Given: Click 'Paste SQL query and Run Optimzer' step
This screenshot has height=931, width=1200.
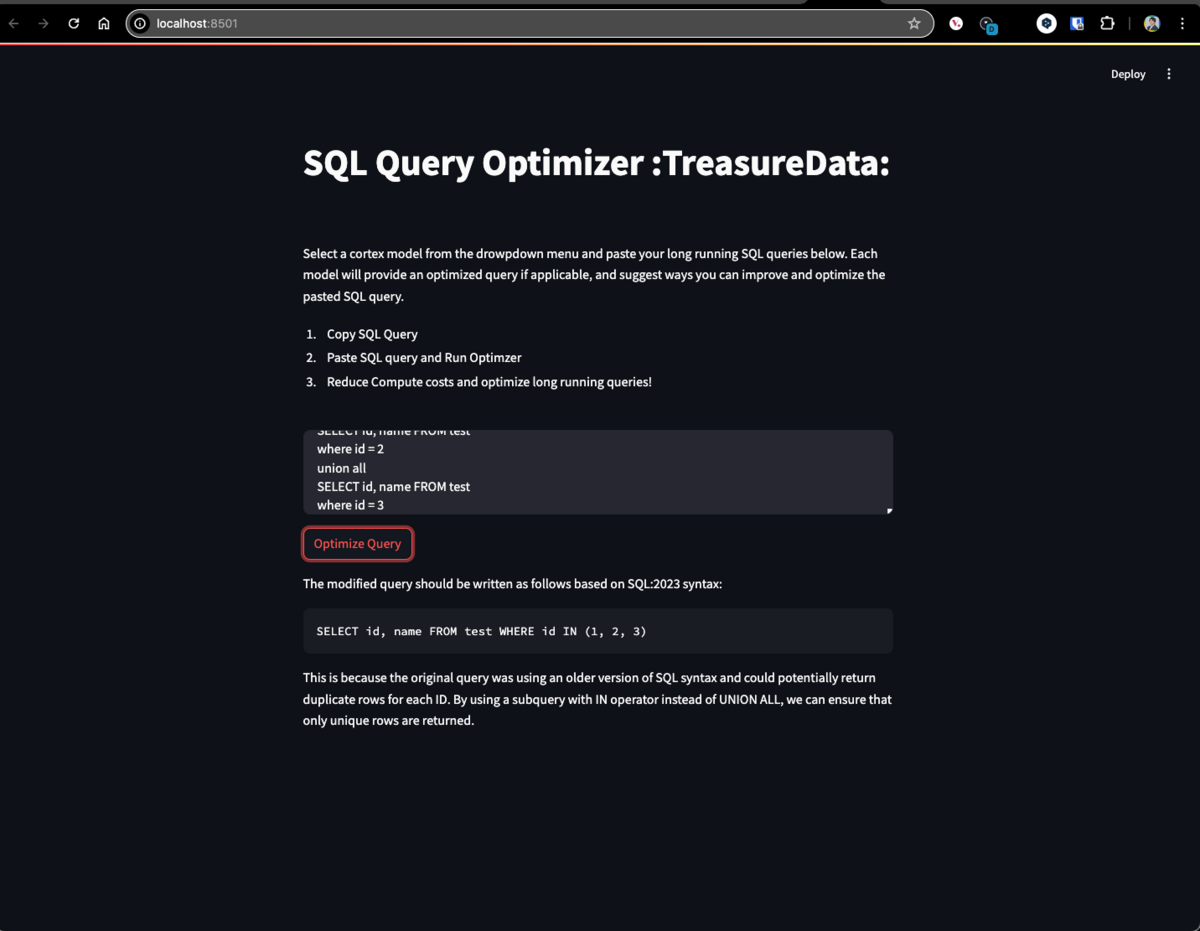Looking at the screenshot, I should pos(424,357).
